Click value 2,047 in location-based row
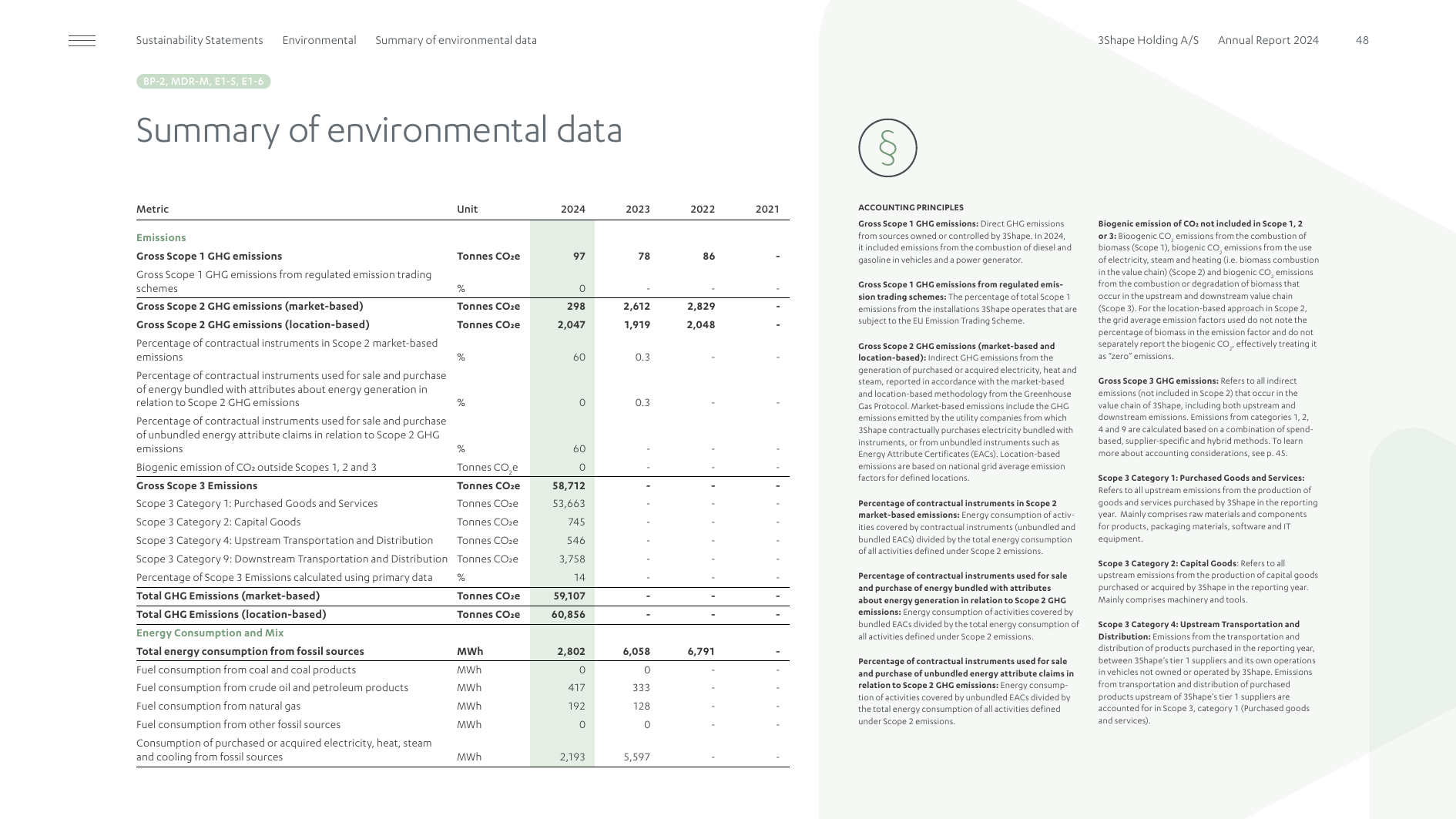The height and width of the screenshot is (819, 1456). coord(571,324)
